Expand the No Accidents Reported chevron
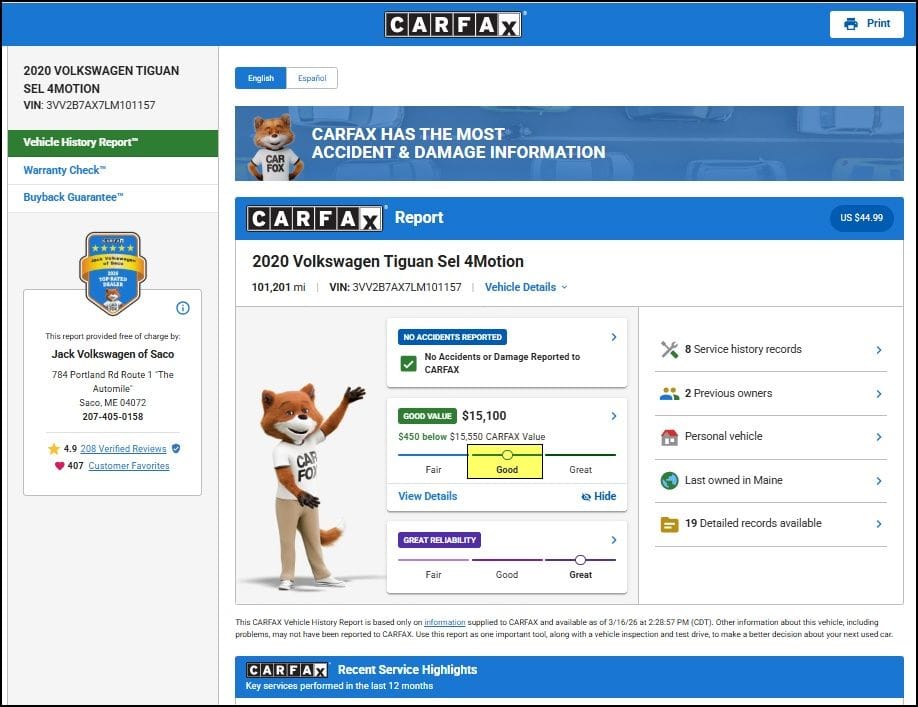 pos(613,337)
